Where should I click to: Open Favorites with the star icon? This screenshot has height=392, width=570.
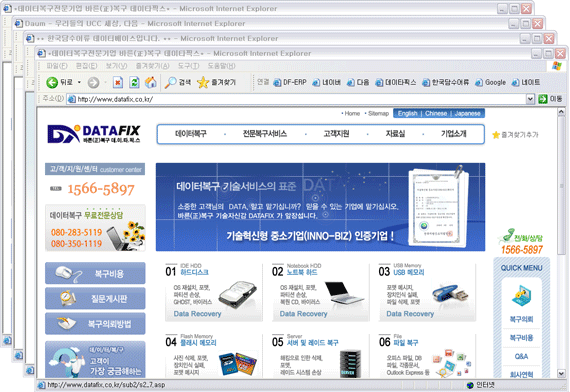(x=203, y=83)
